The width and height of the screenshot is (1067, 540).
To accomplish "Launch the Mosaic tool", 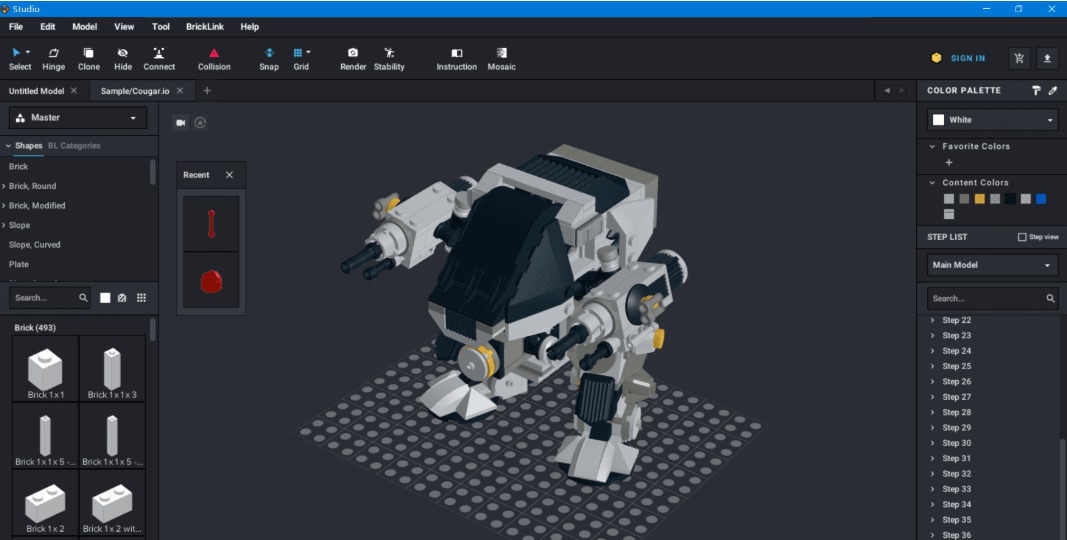I will pos(502,59).
